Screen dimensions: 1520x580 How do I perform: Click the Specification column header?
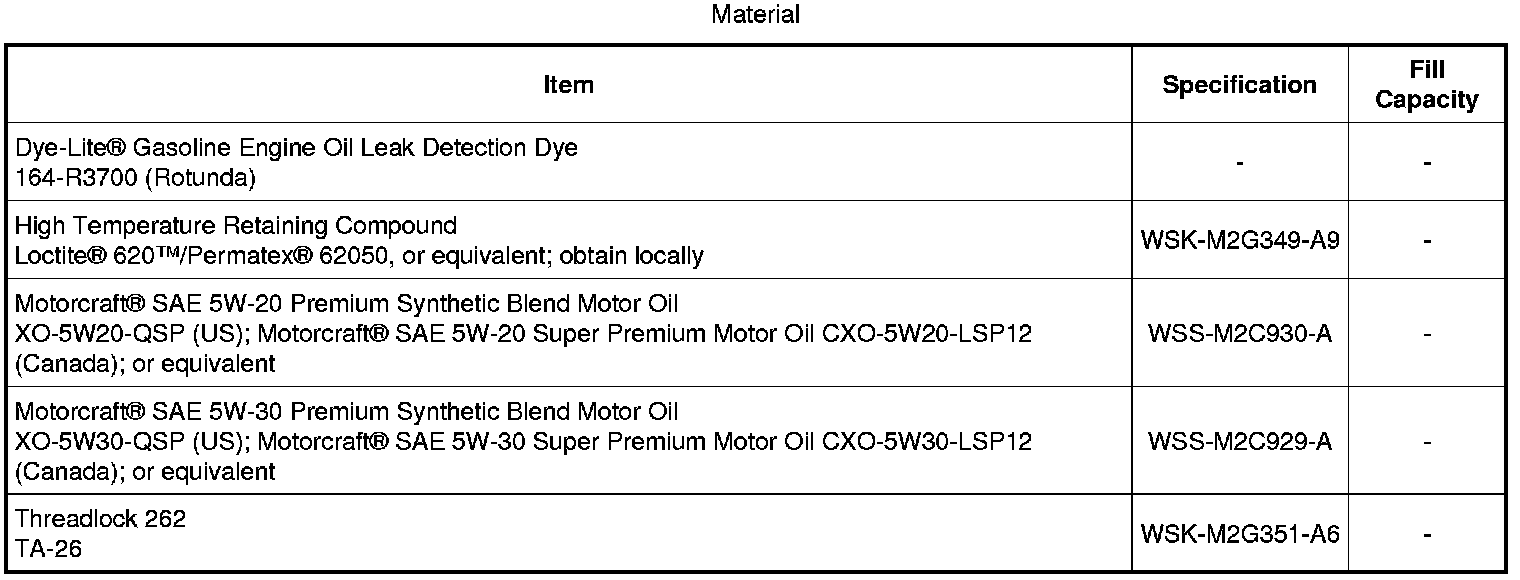pyautogui.click(x=1239, y=85)
